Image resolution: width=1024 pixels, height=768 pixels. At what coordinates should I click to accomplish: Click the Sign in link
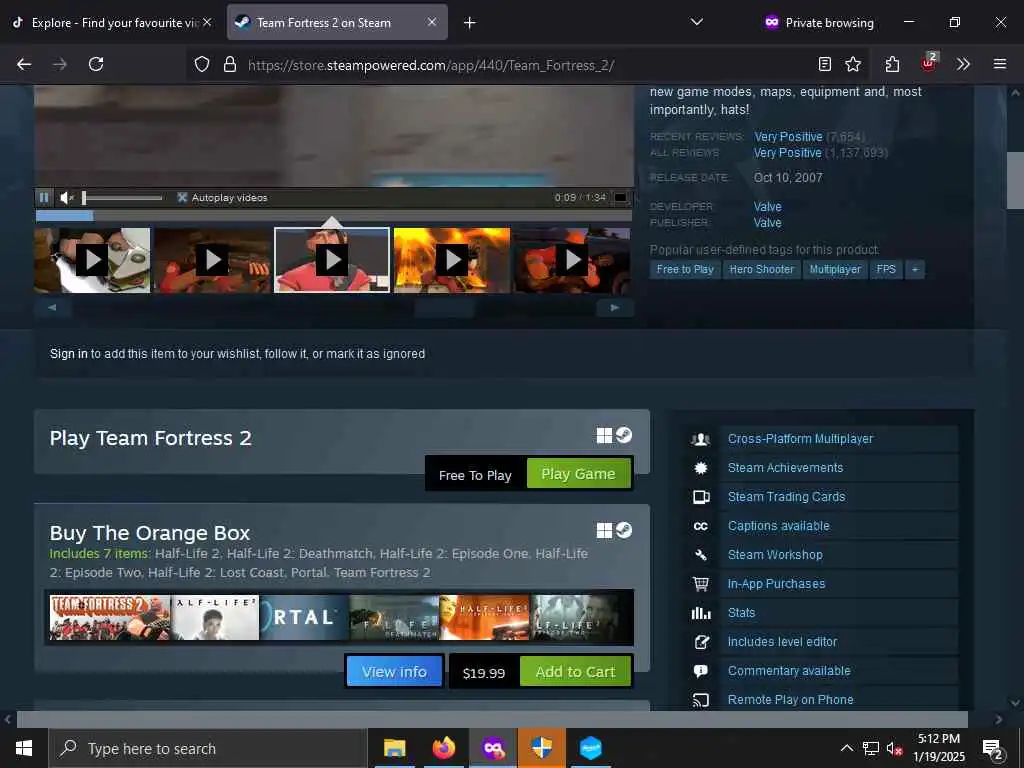(69, 353)
